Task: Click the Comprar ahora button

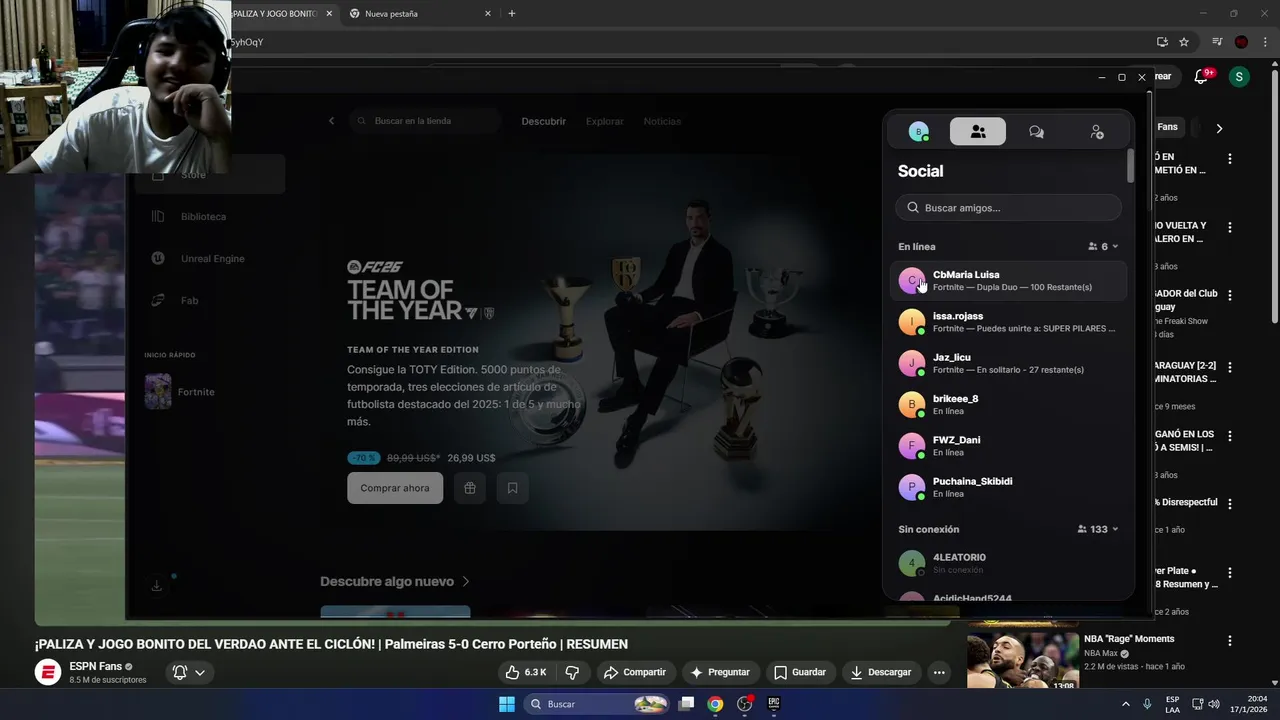Action: pos(395,488)
